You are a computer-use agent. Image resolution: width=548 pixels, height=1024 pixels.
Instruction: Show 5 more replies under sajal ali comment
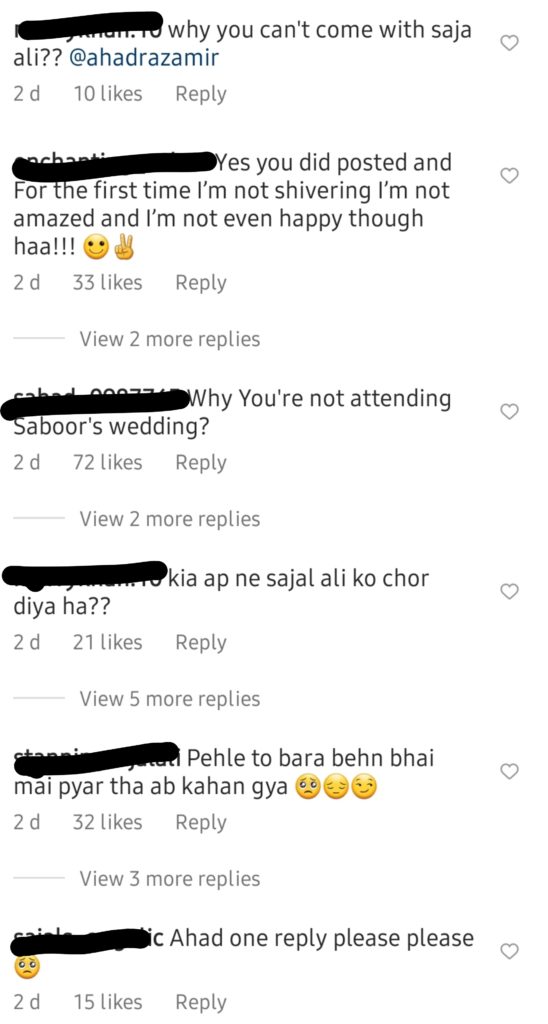pyautogui.click(x=170, y=699)
